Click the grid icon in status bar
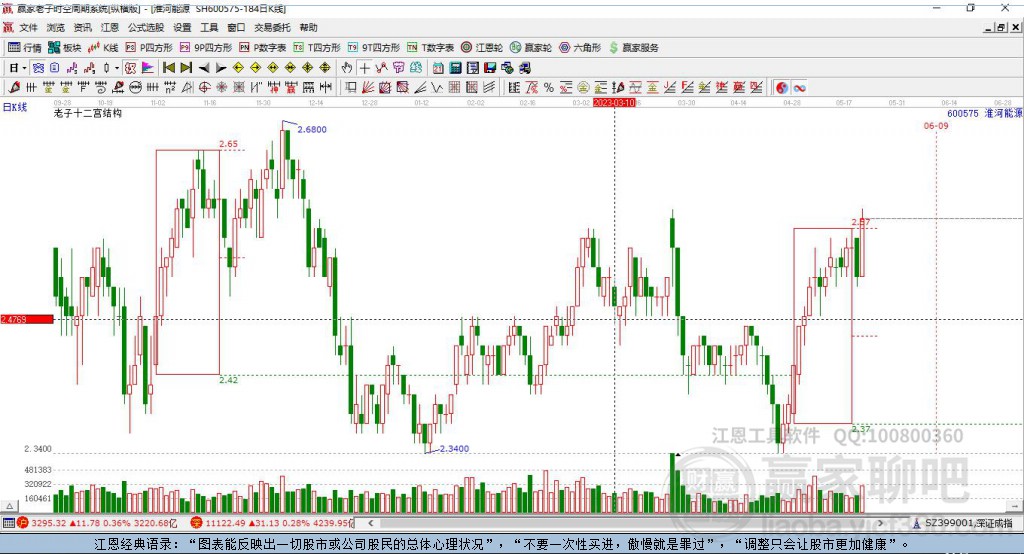This screenshot has width=1024, height=554. 8,523
